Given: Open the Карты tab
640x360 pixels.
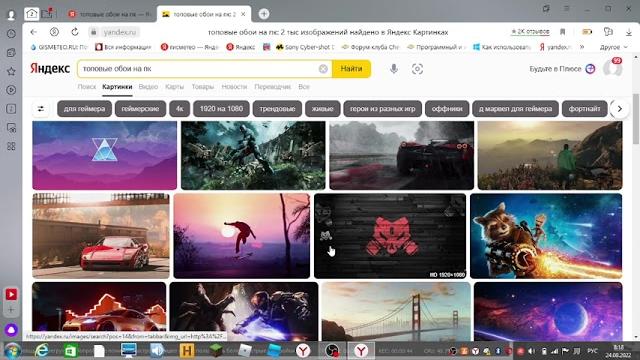Looking at the screenshot, I should pos(174,87).
